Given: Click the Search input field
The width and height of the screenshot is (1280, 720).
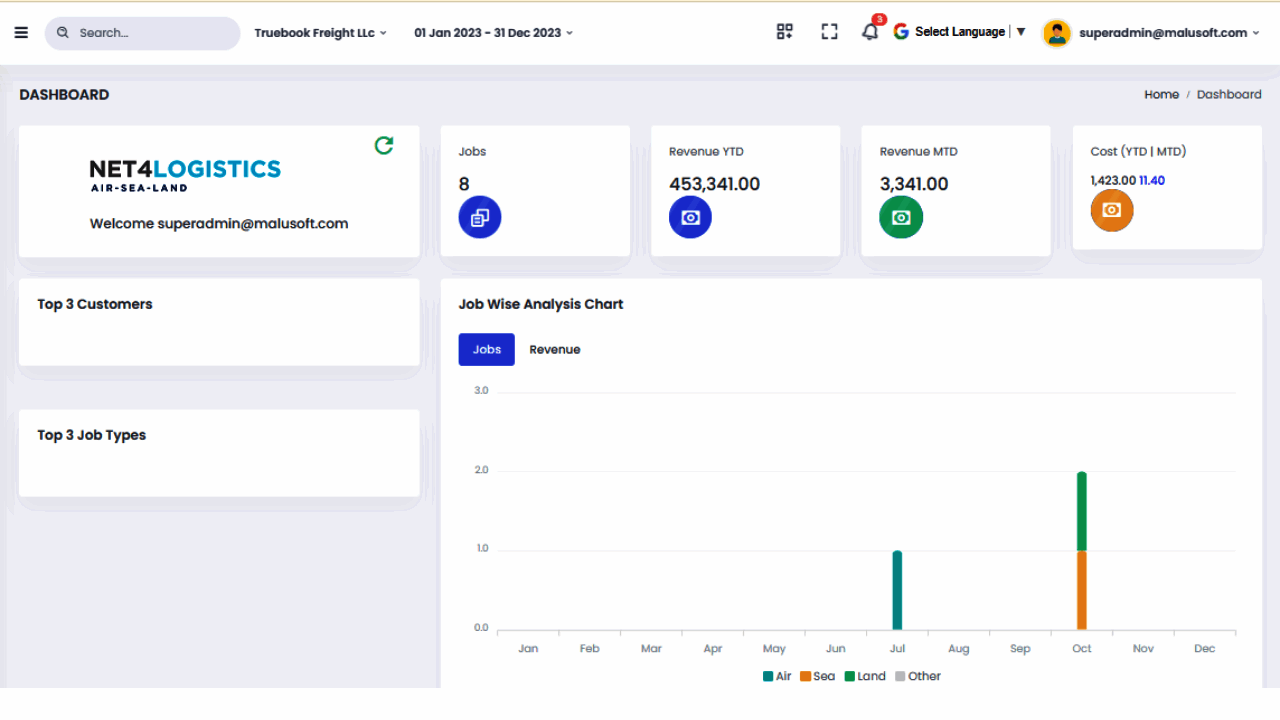Looking at the screenshot, I should tap(143, 33).
